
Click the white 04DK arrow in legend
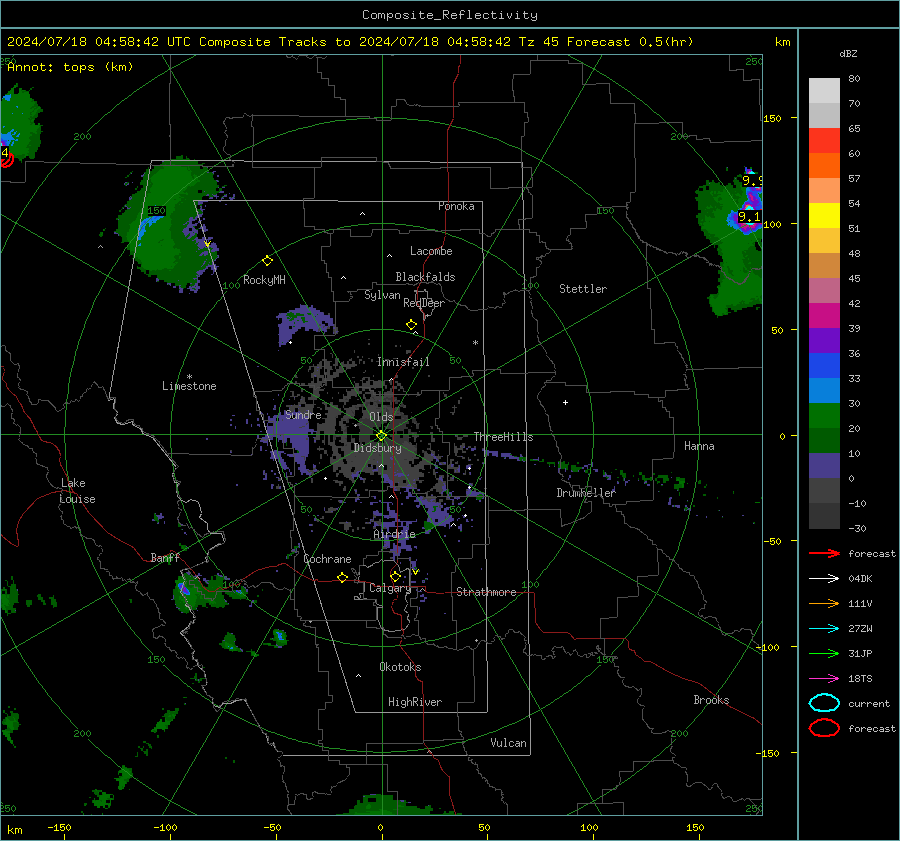click(x=824, y=578)
